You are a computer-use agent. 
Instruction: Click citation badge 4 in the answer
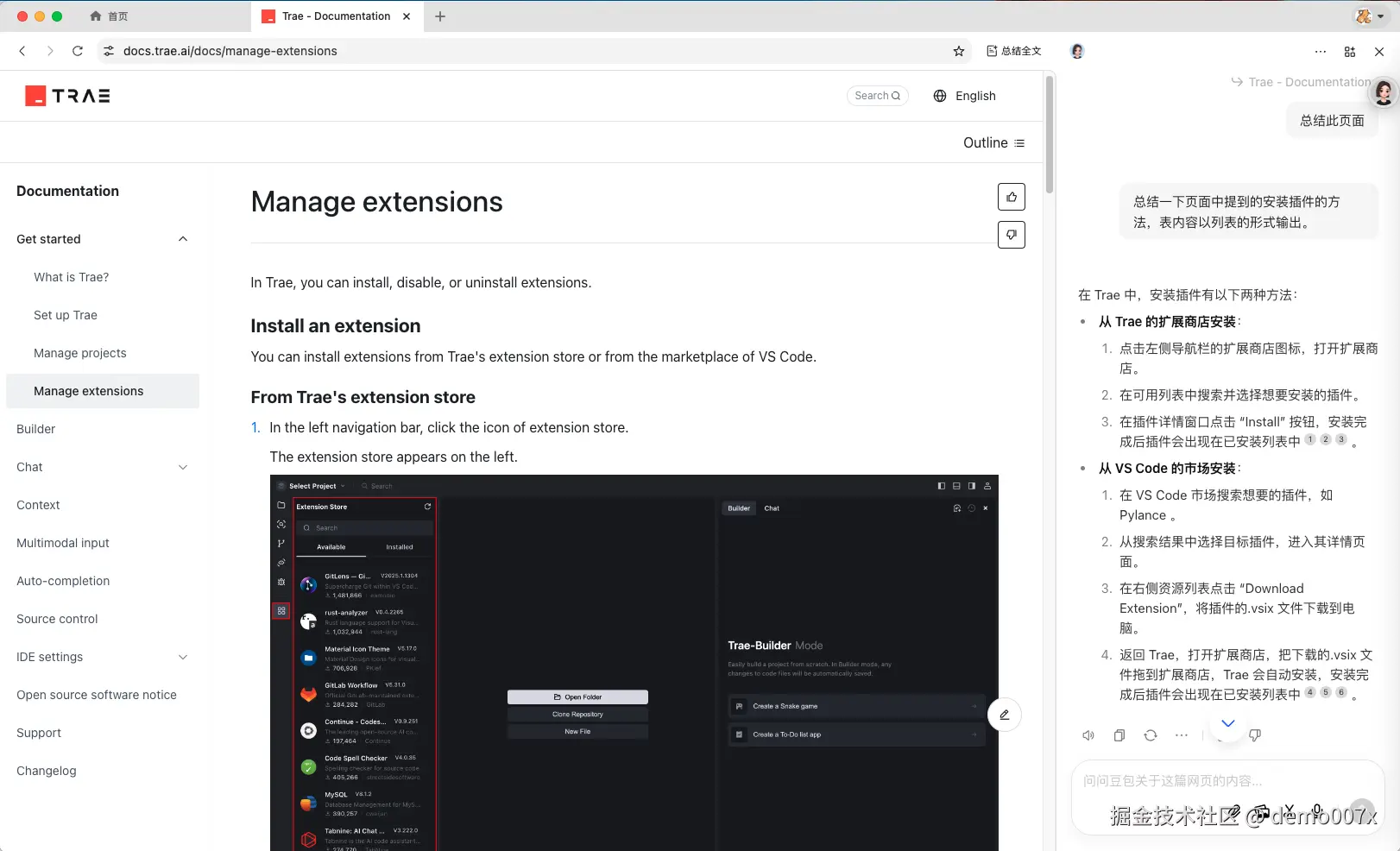tap(1310, 692)
